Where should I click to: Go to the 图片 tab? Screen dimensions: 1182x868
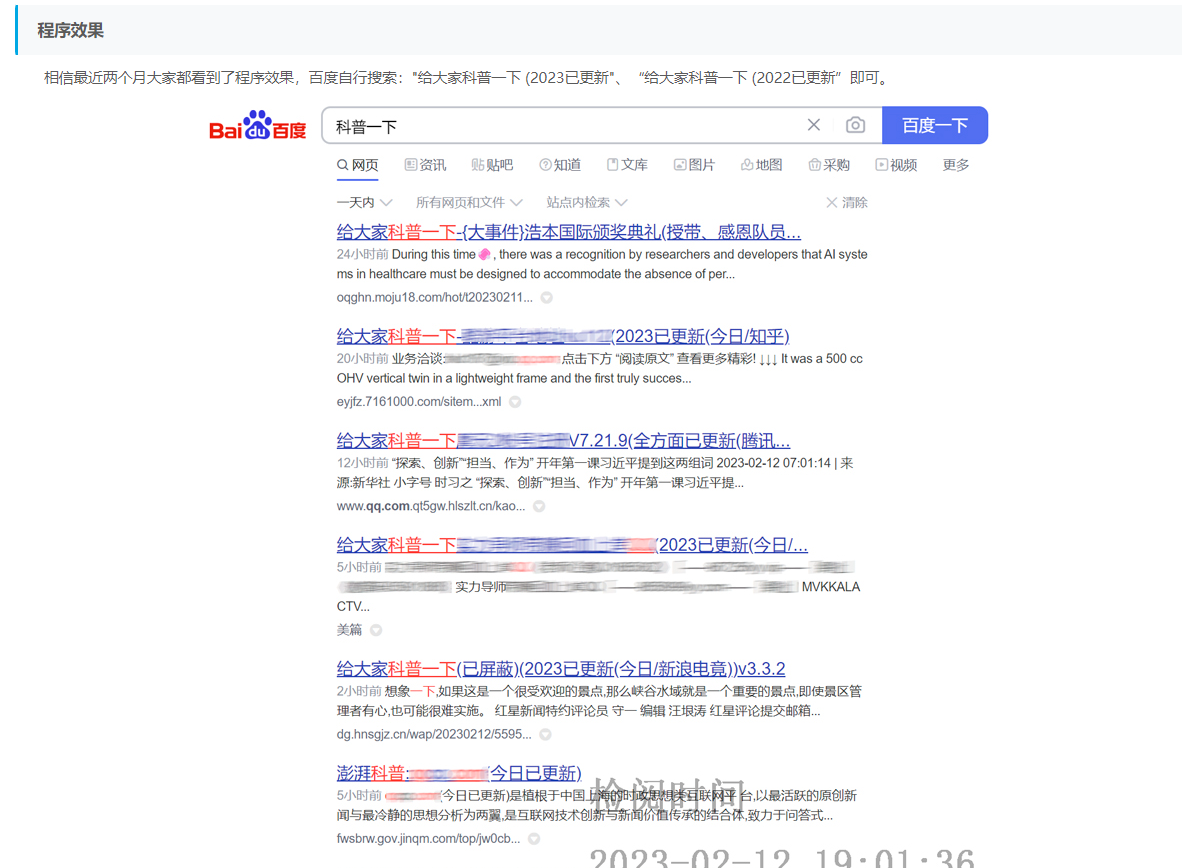tap(694, 165)
